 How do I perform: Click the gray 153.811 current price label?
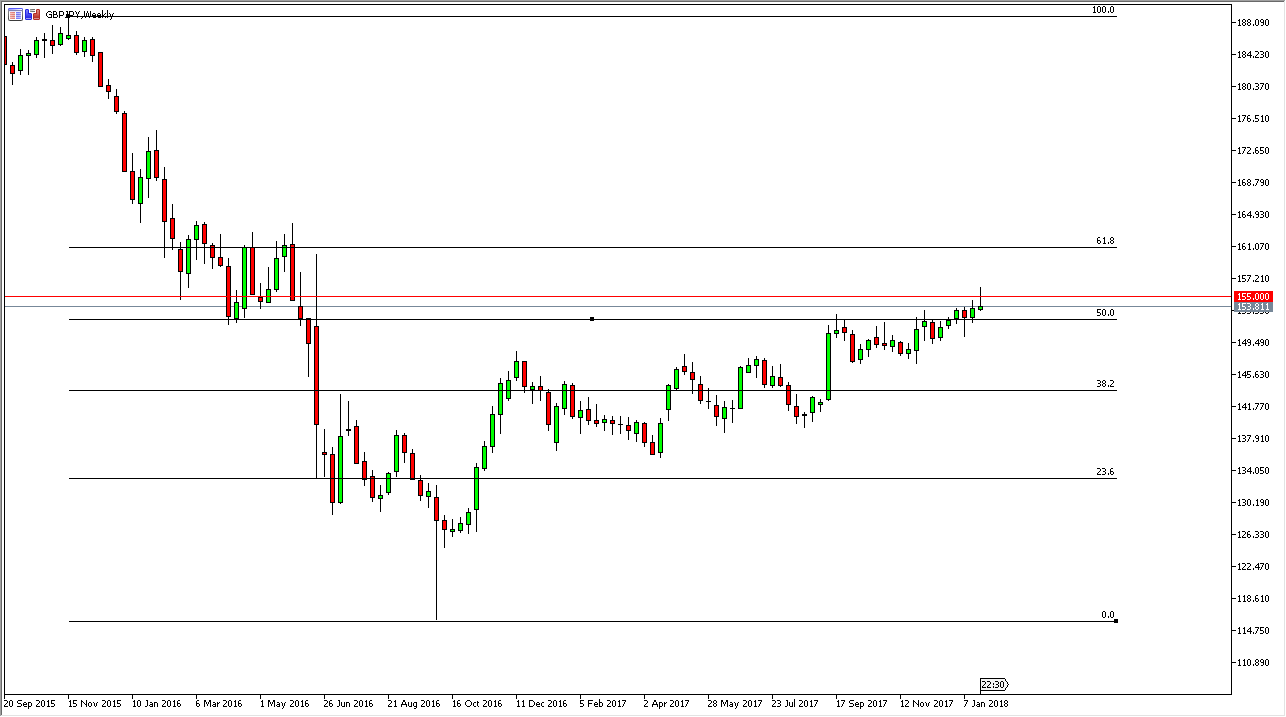[1253, 307]
